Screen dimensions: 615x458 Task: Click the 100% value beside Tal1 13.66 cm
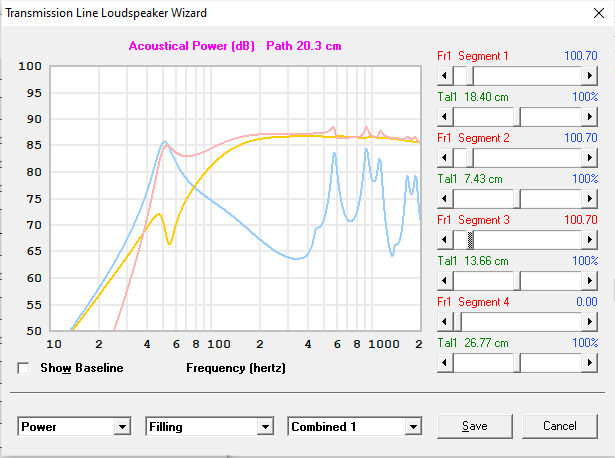coord(585,261)
